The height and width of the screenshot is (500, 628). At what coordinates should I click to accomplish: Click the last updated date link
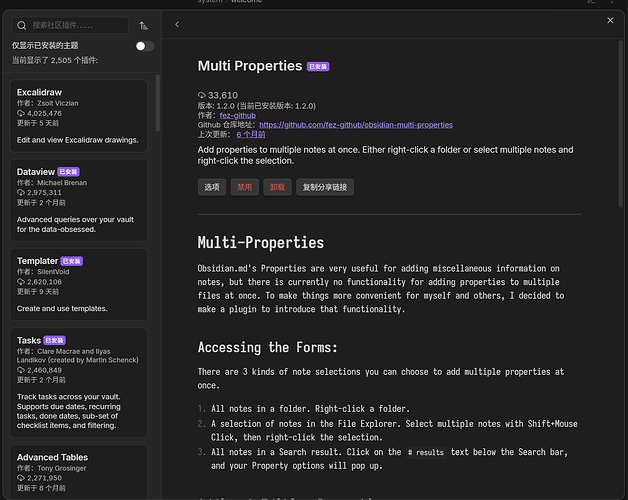[251, 135]
